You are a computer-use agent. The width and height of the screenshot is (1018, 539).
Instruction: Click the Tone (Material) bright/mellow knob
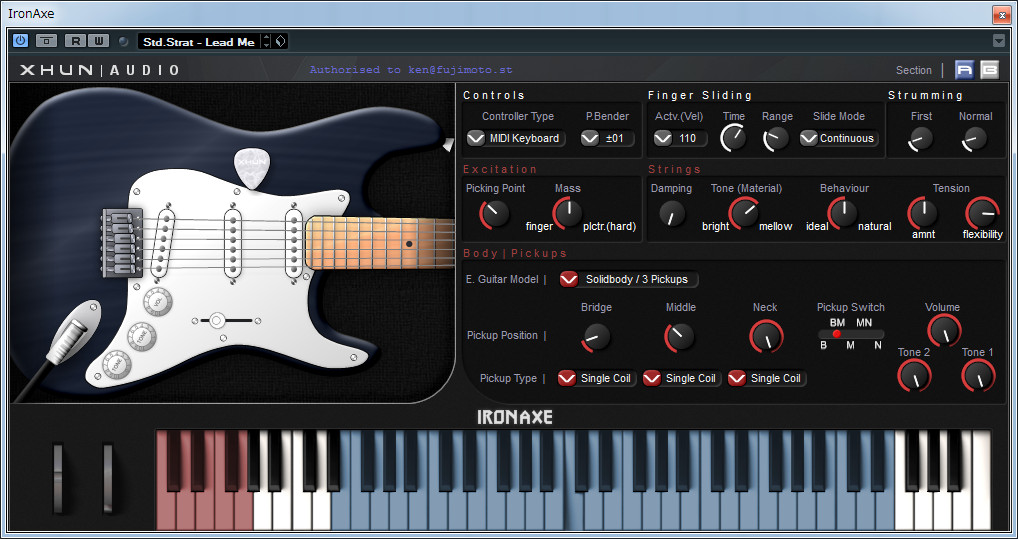(x=744, y=213)
